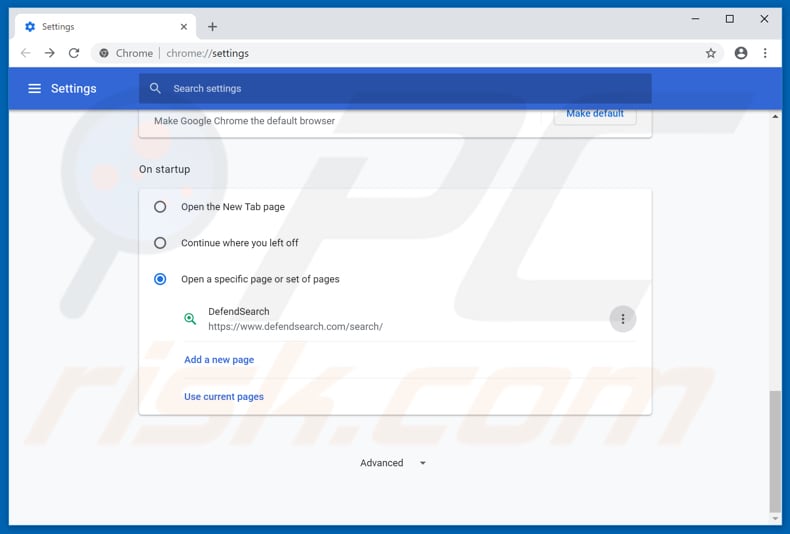
Task: Bookmark this page with the star icon
Action: (710, 53)
